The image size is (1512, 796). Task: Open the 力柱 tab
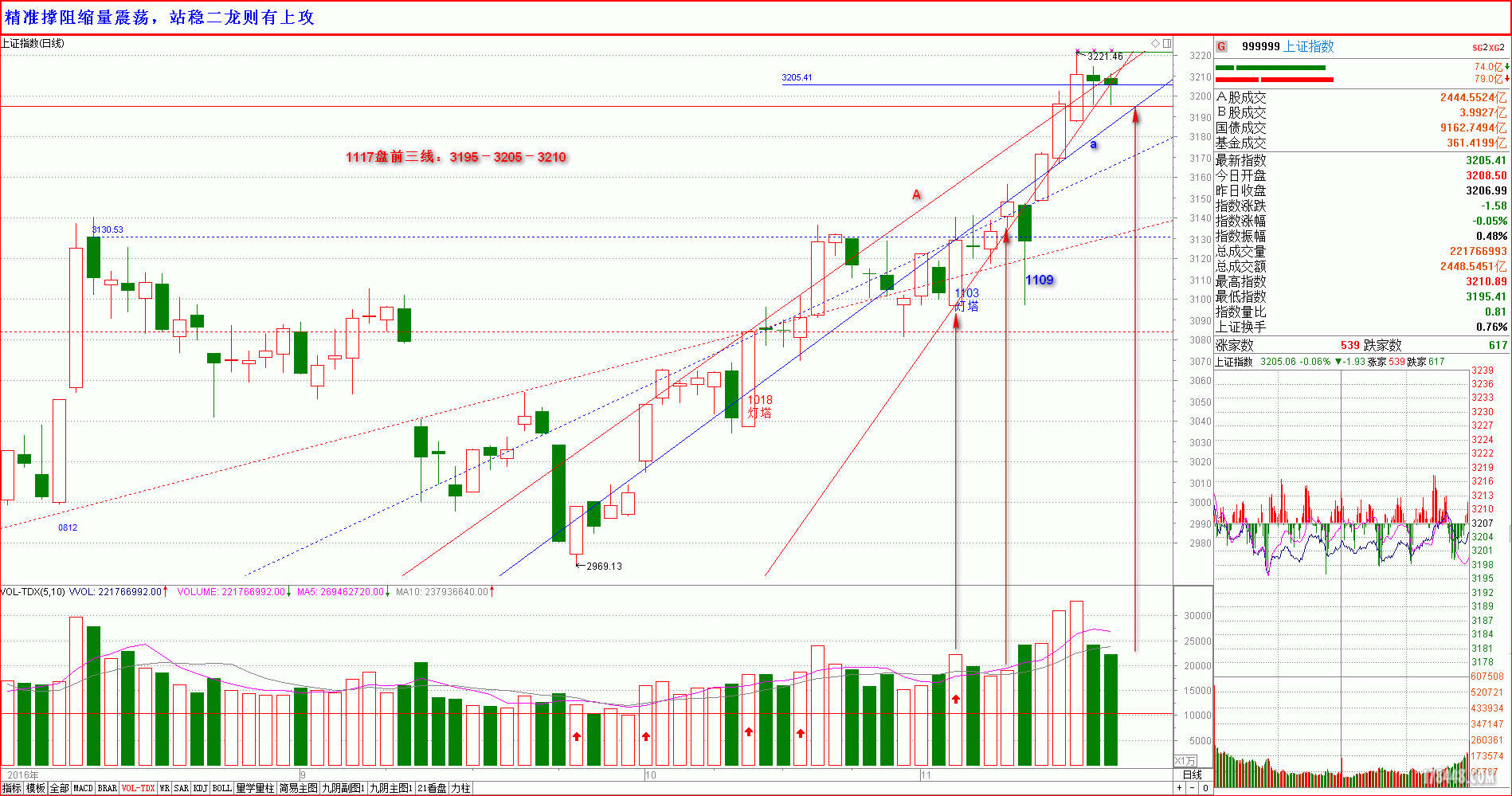(x=460, y=788)
